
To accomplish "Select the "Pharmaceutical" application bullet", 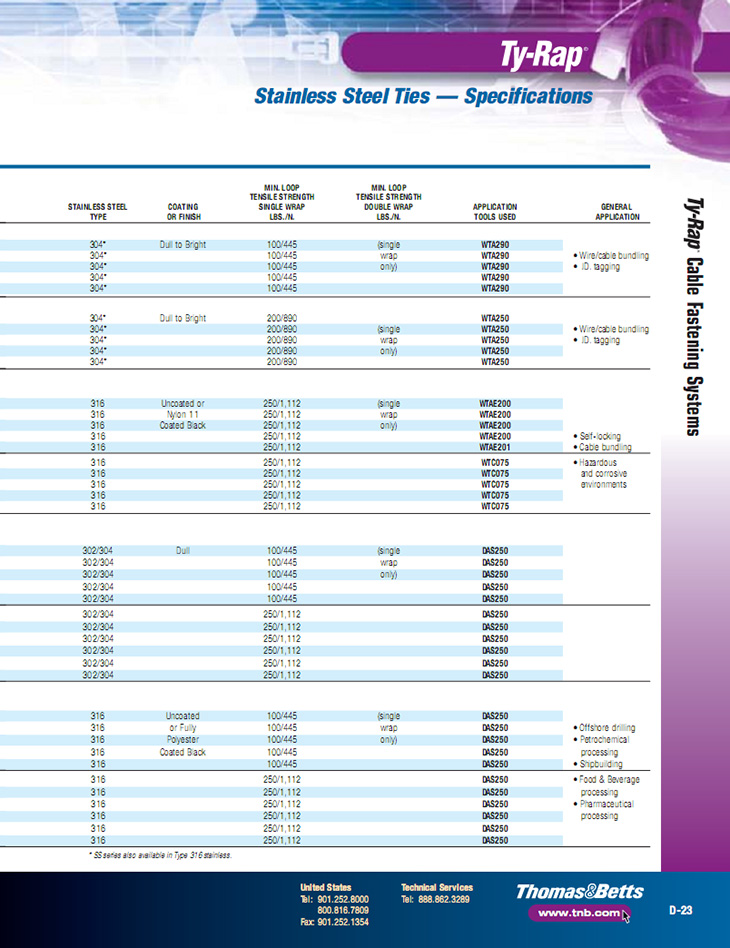I will click(604, 804).
